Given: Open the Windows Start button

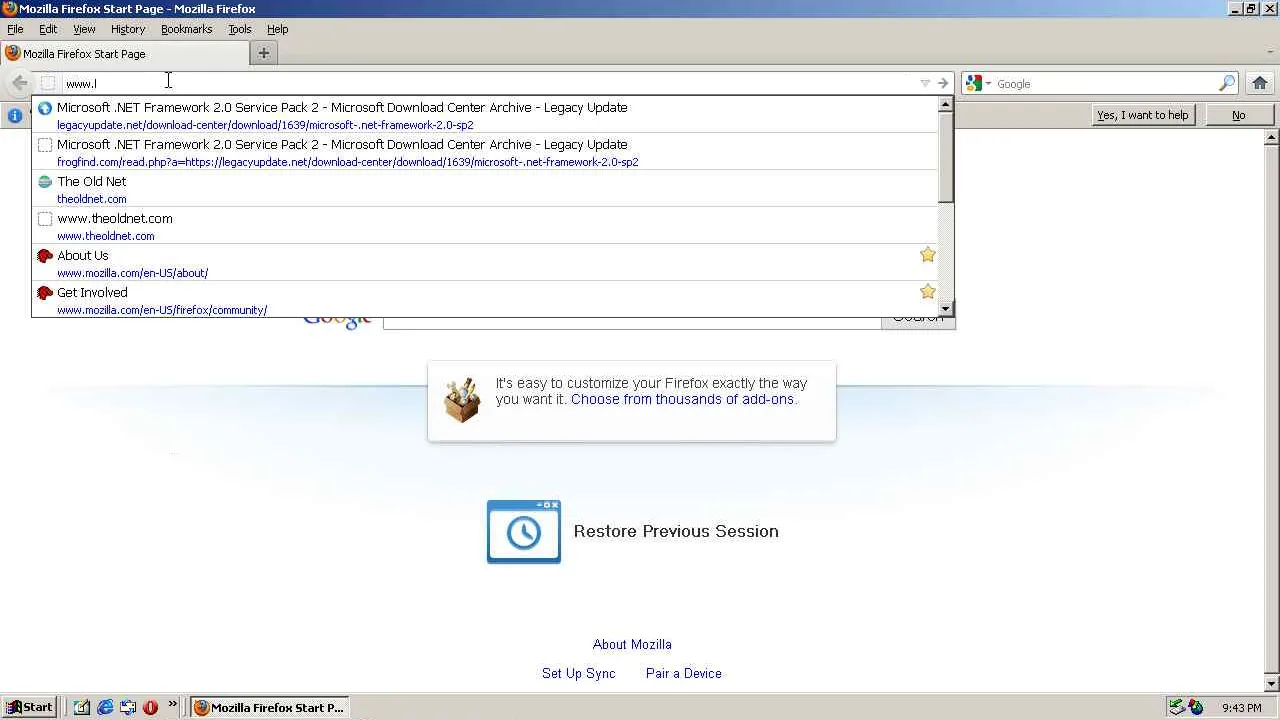Looking at the screenshot, I should [29, 707].
